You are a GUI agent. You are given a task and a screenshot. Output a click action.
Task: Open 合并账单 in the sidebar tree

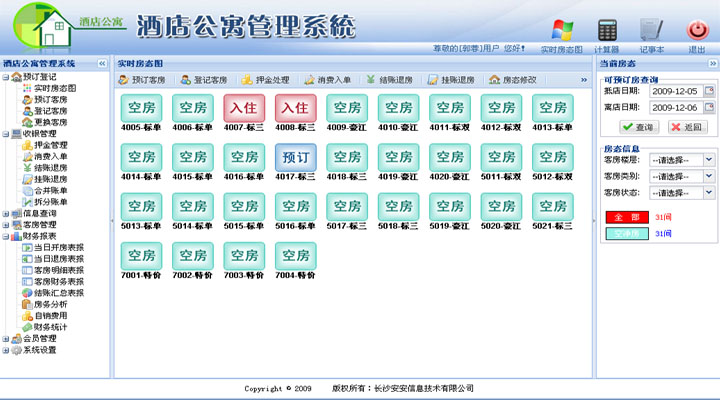click(51, 191)
